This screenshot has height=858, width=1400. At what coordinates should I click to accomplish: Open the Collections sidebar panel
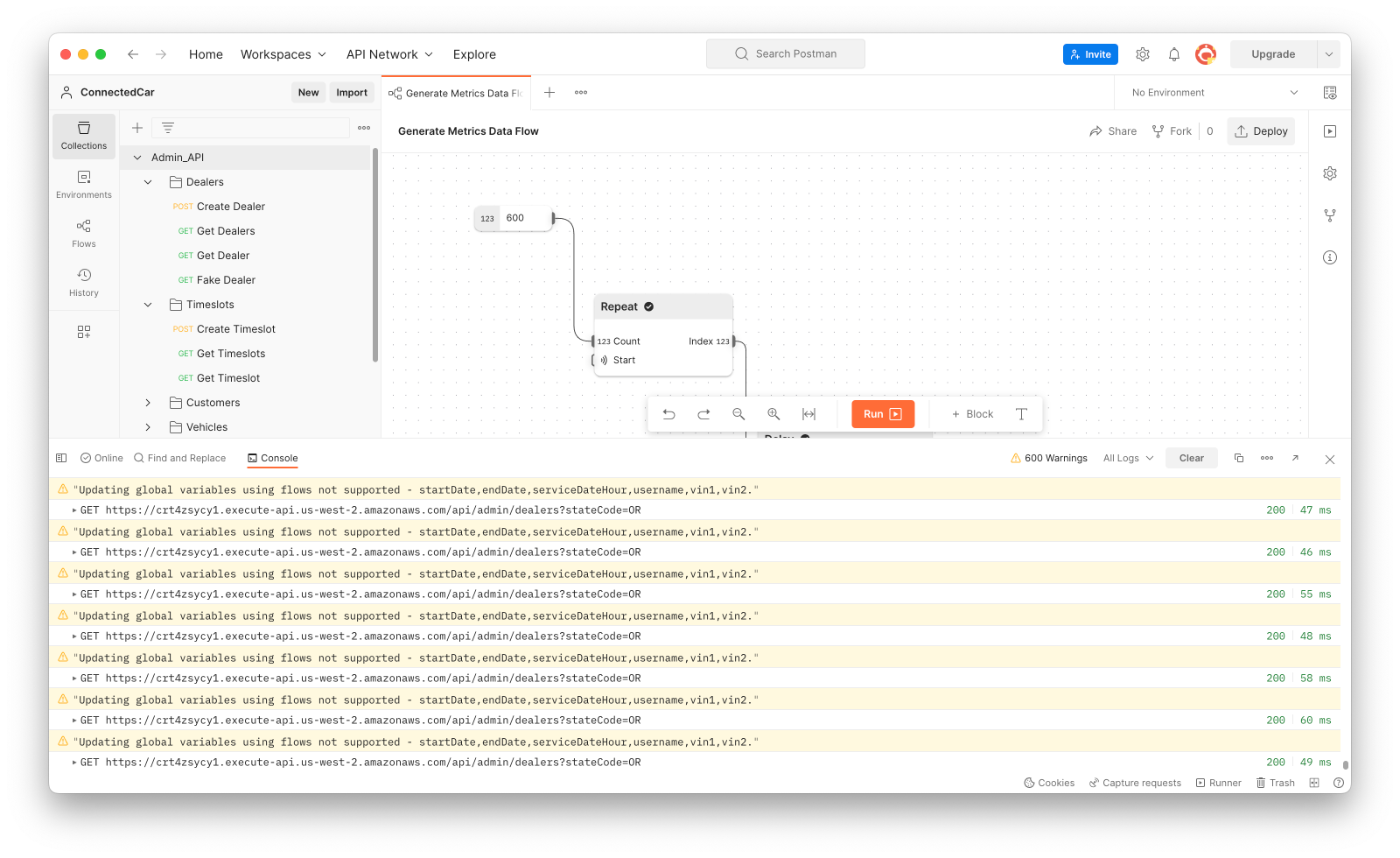[84, 136]
